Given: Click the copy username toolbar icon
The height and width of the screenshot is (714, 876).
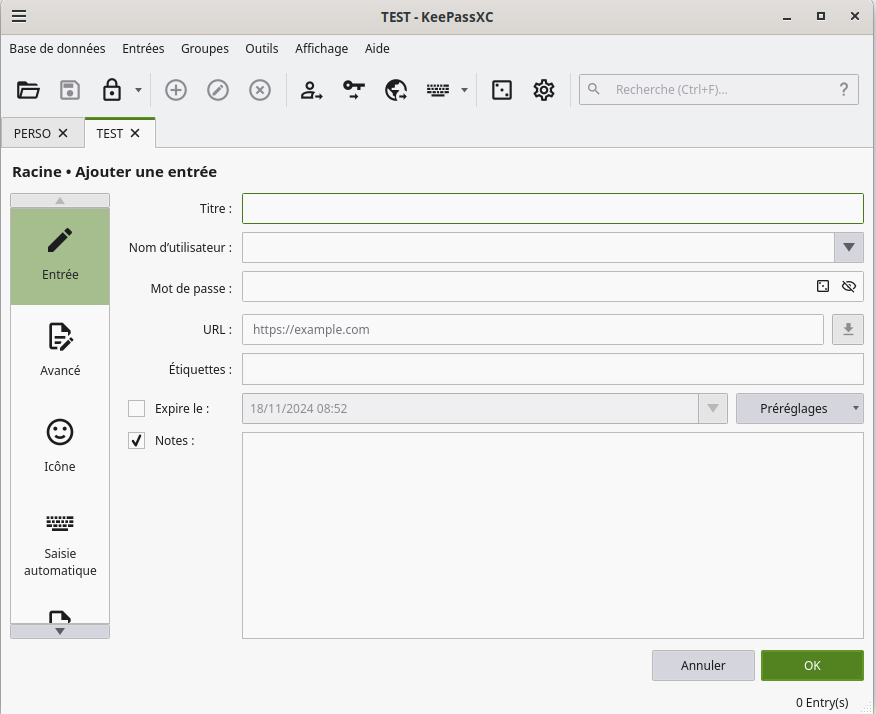Looking at the screenshot, I should [312, 90].
